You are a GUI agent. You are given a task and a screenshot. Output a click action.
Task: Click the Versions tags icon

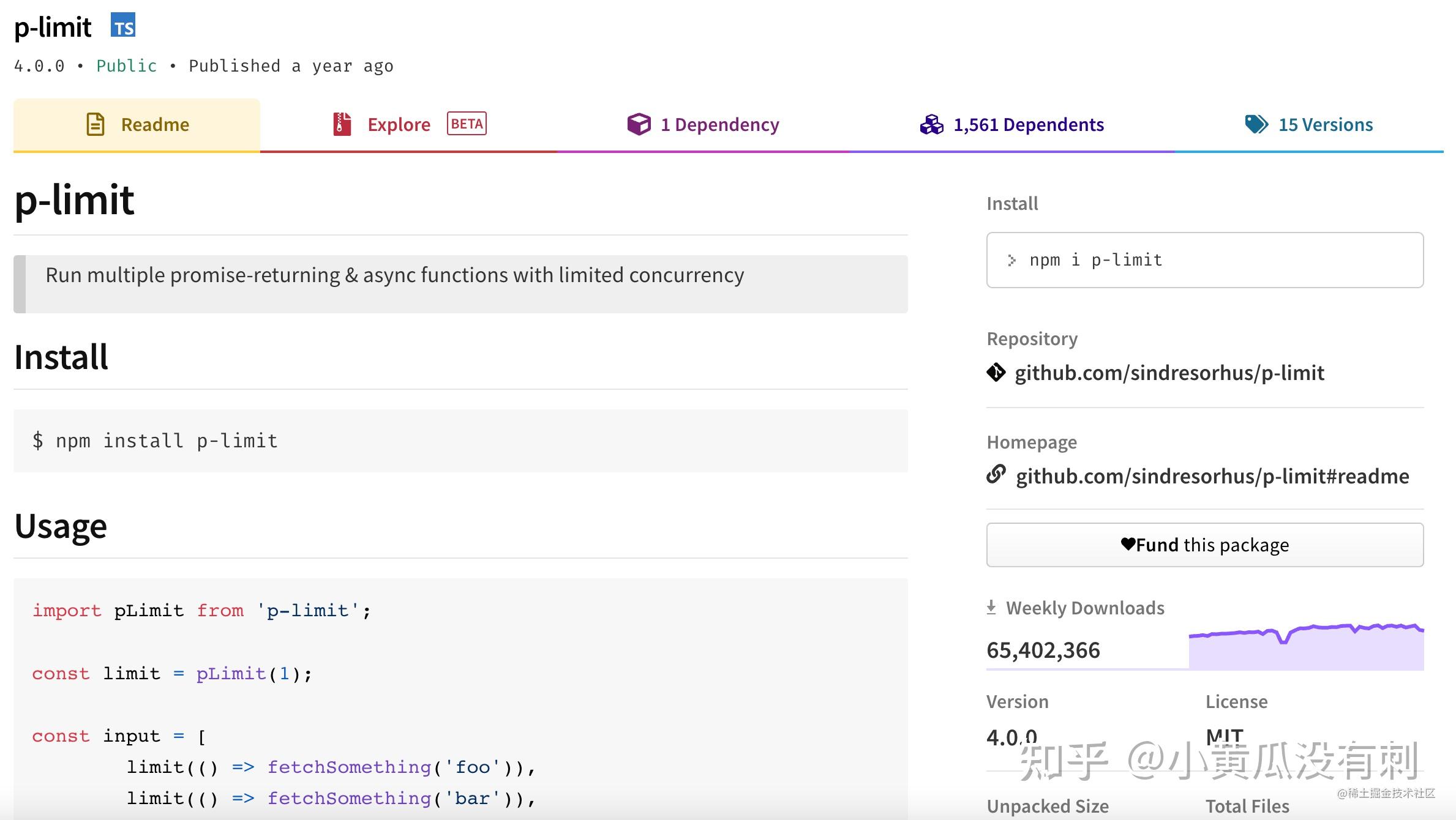(x=1256, y=124)
